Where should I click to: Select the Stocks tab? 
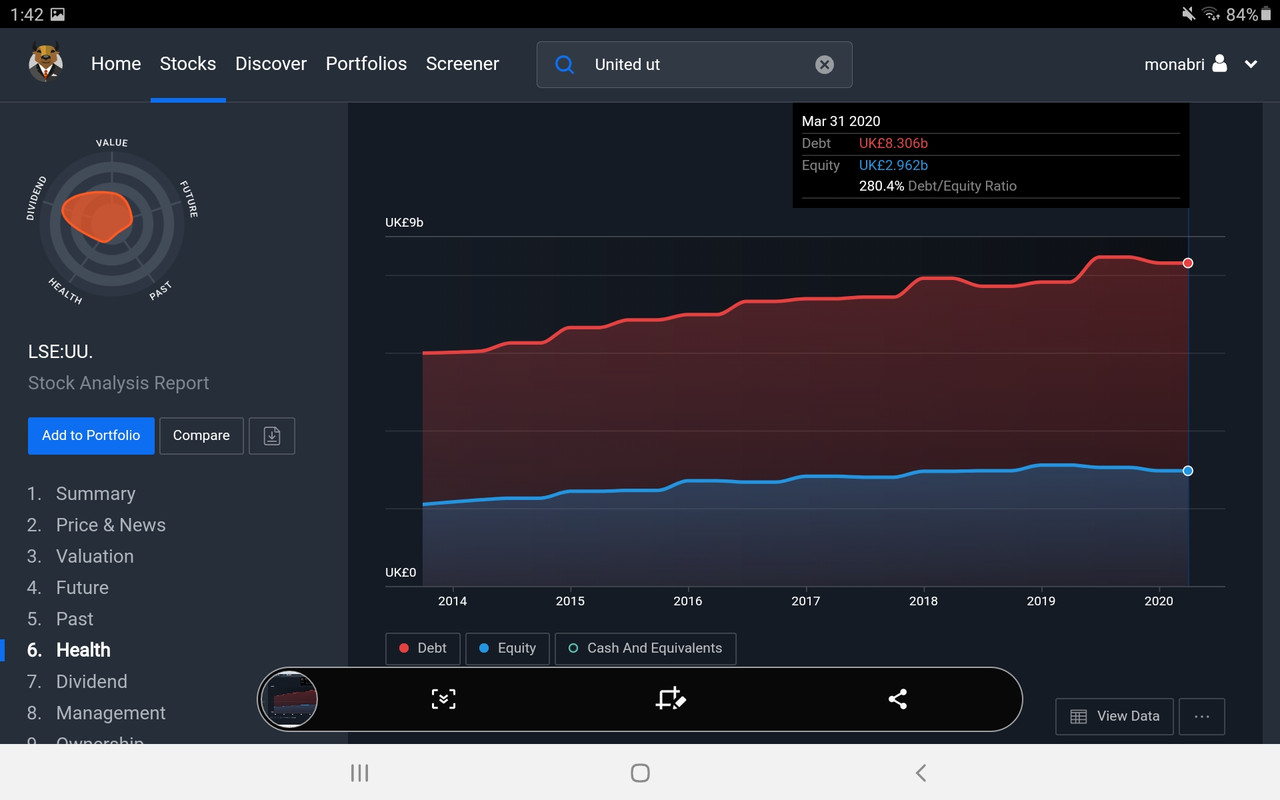(x=188, y=64)
